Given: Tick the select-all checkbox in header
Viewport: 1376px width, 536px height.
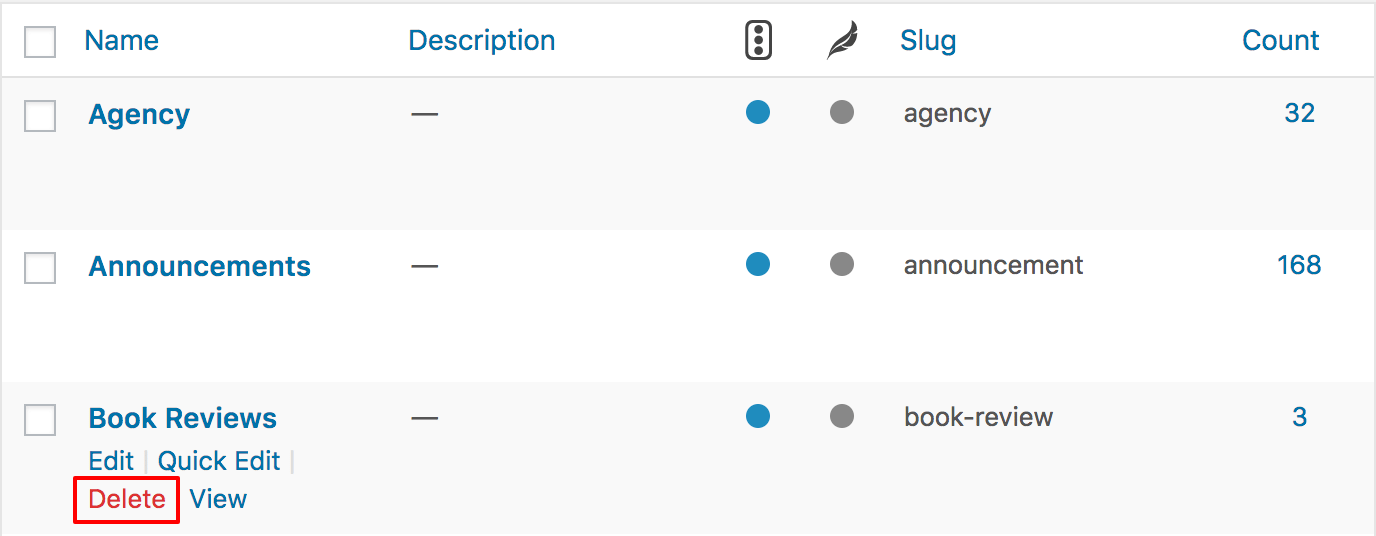Looking at the screenshot, I should point(40,42).
